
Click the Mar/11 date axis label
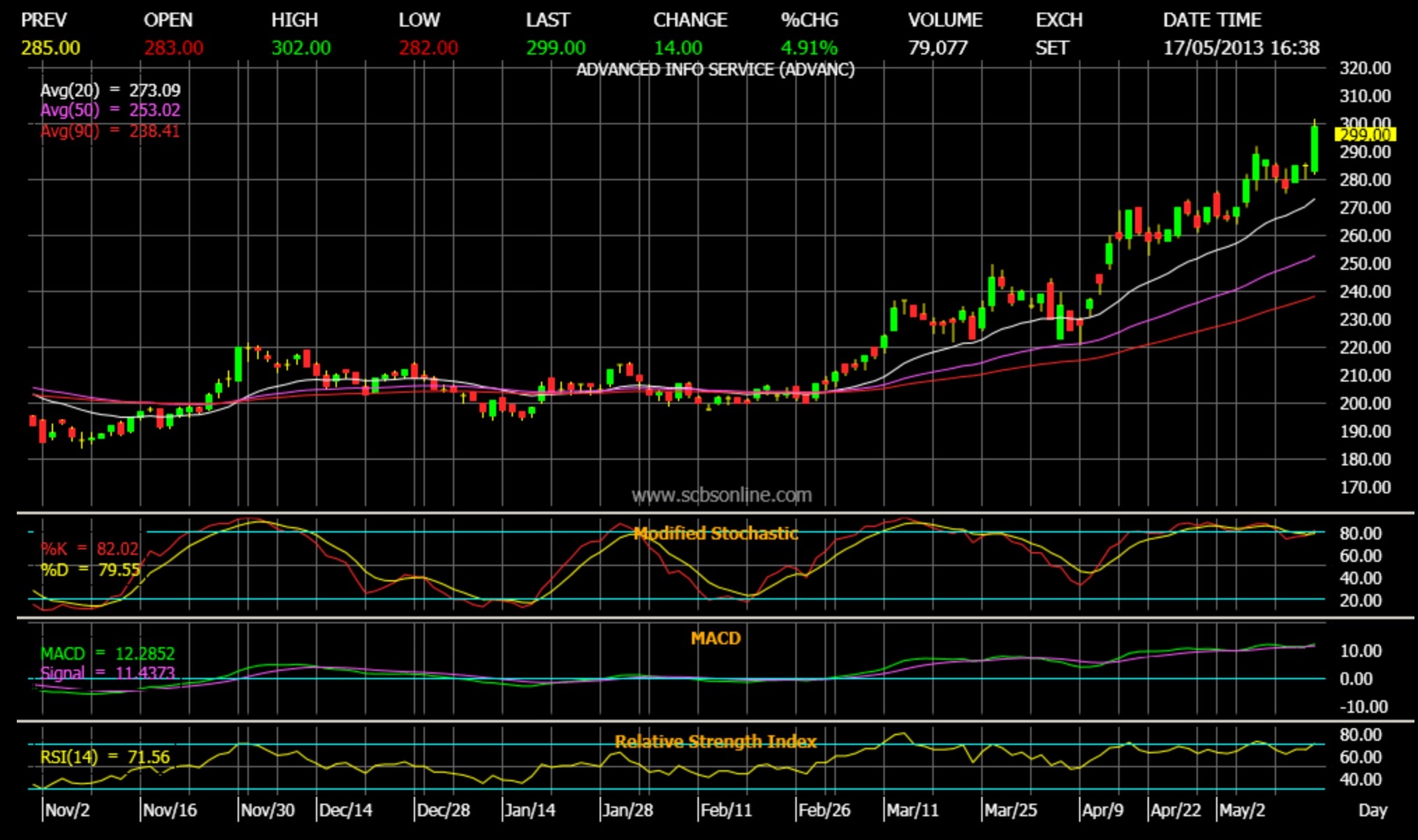point(913,811)
